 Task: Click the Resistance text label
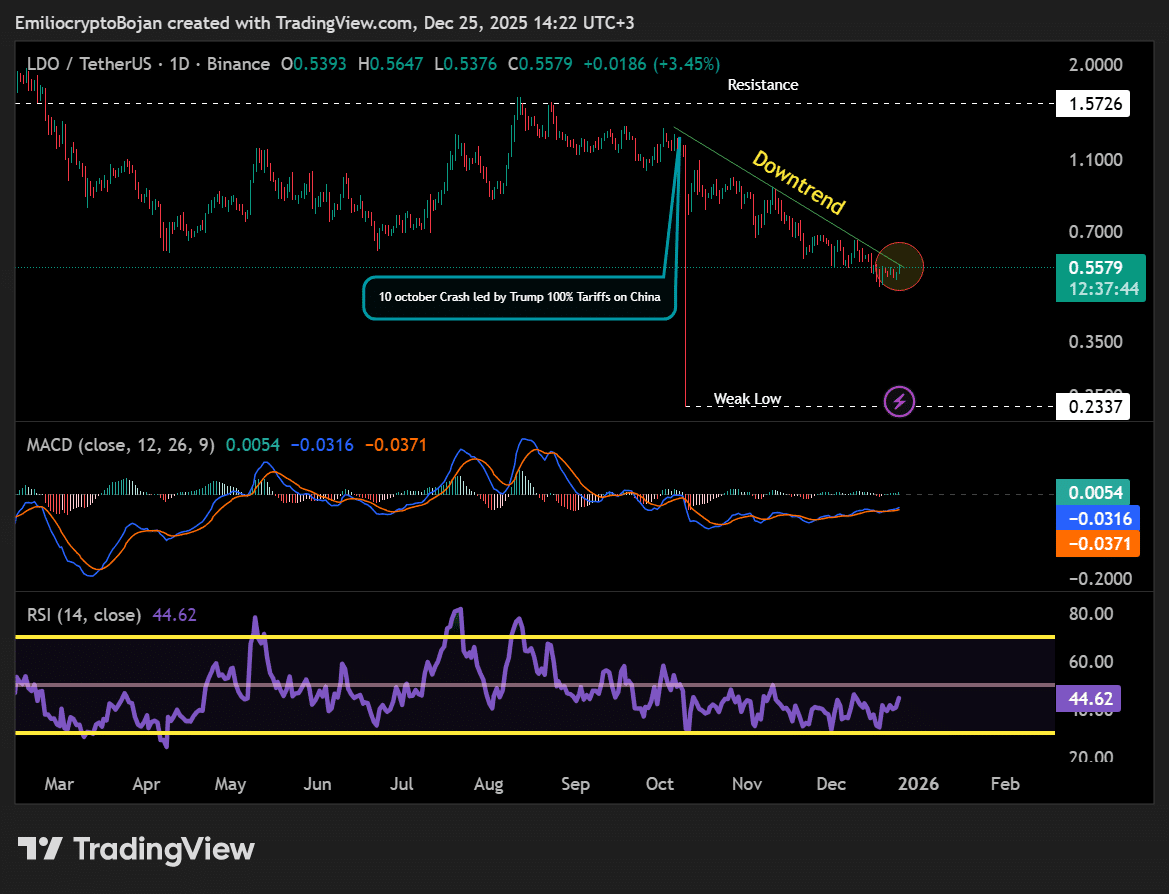pyautogui.click(x=763, y=85)
